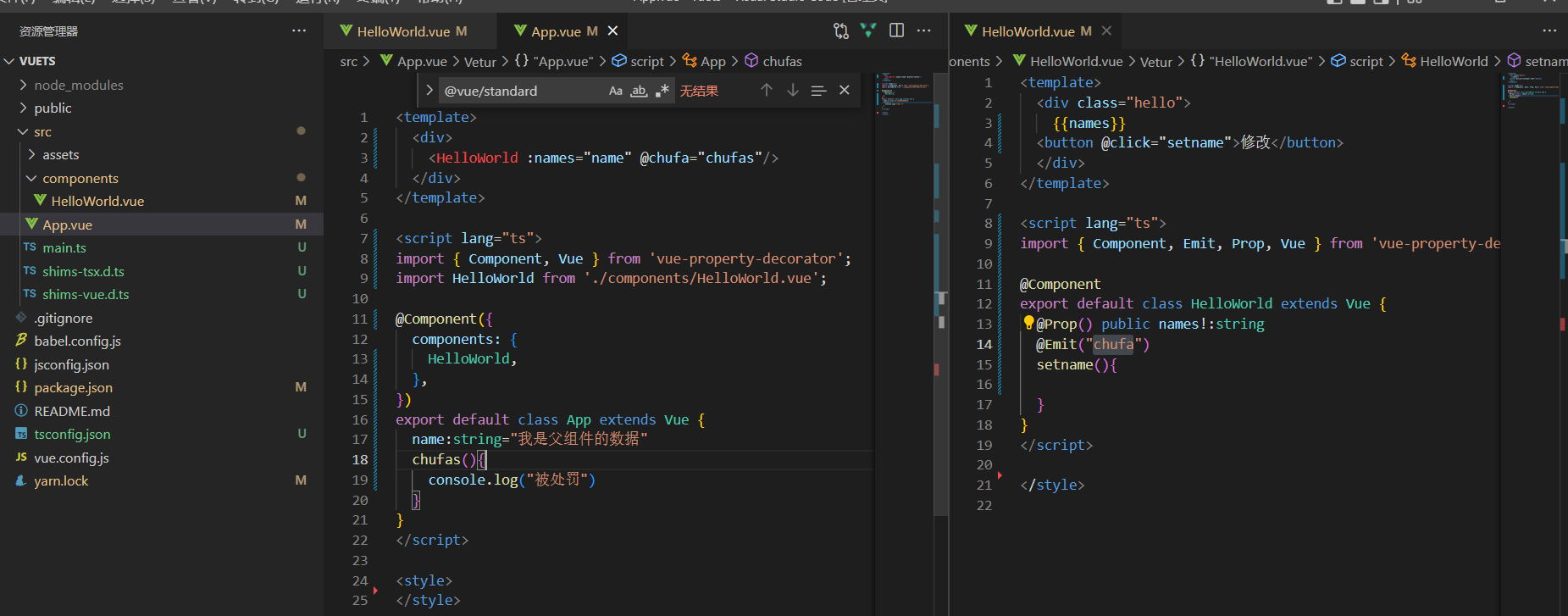Viewport: 1568px width, 616px height.
Task: Close the App.vue tab
Action: point(612,31)
